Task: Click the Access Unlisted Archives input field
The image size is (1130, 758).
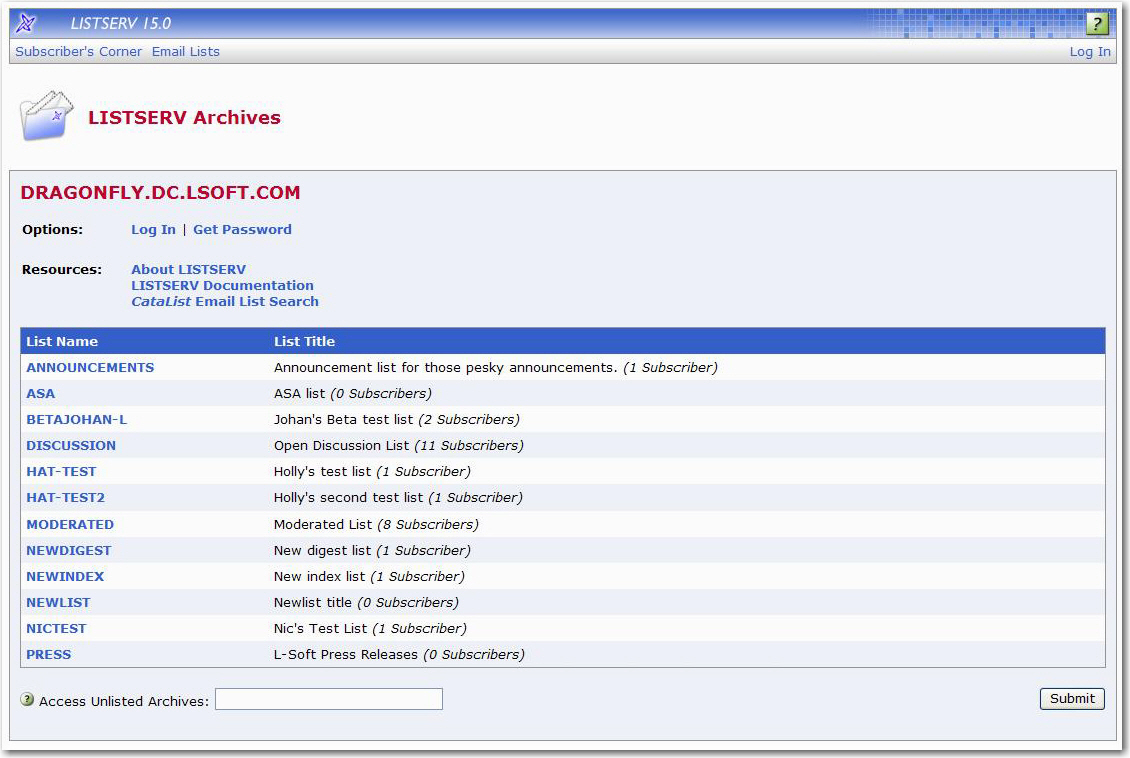Action: (x=329, y=699)
